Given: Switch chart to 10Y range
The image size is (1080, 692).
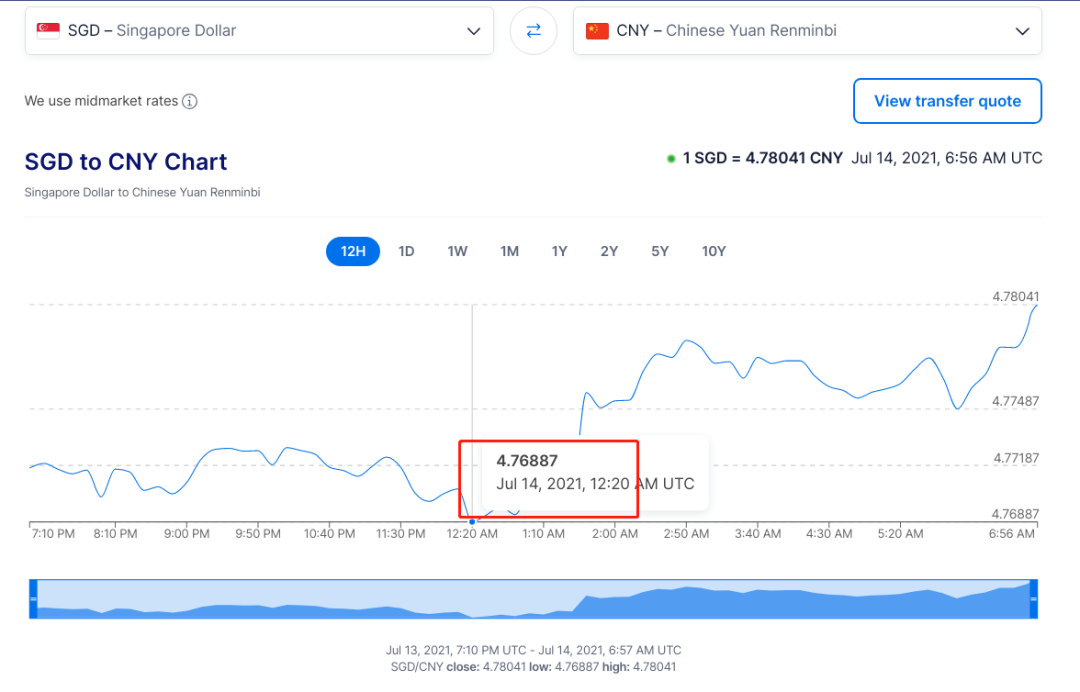Looking at the screenshot, I should click(x=713, y=251).
